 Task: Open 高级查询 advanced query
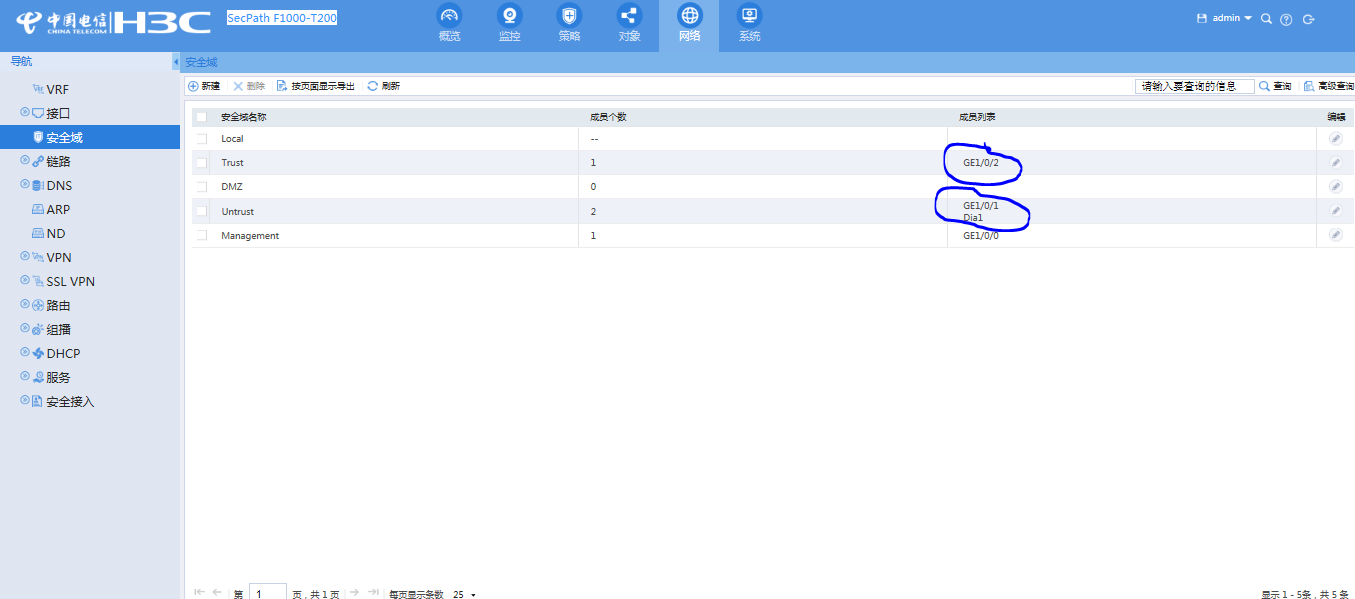tap(1328, 86)
